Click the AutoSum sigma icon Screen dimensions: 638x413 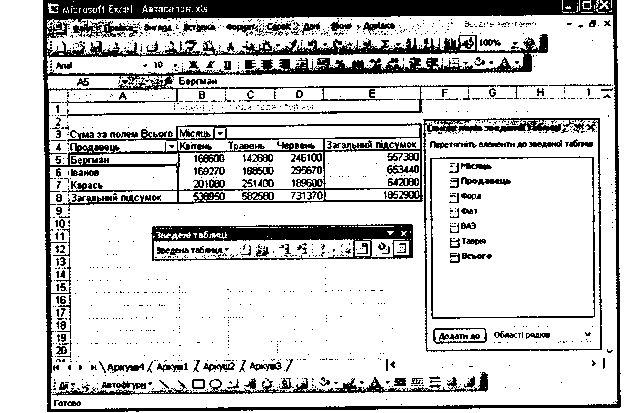click(386, 43)
